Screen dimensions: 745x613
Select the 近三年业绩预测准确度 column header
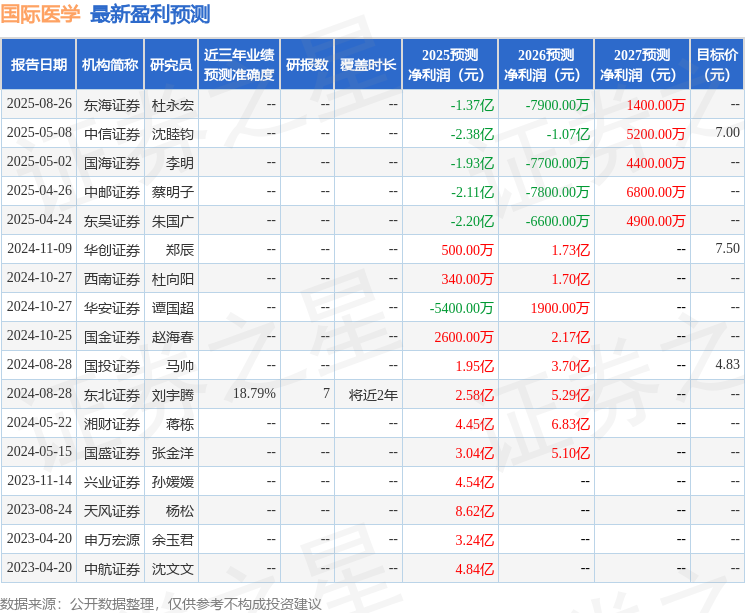pos(239,65)
